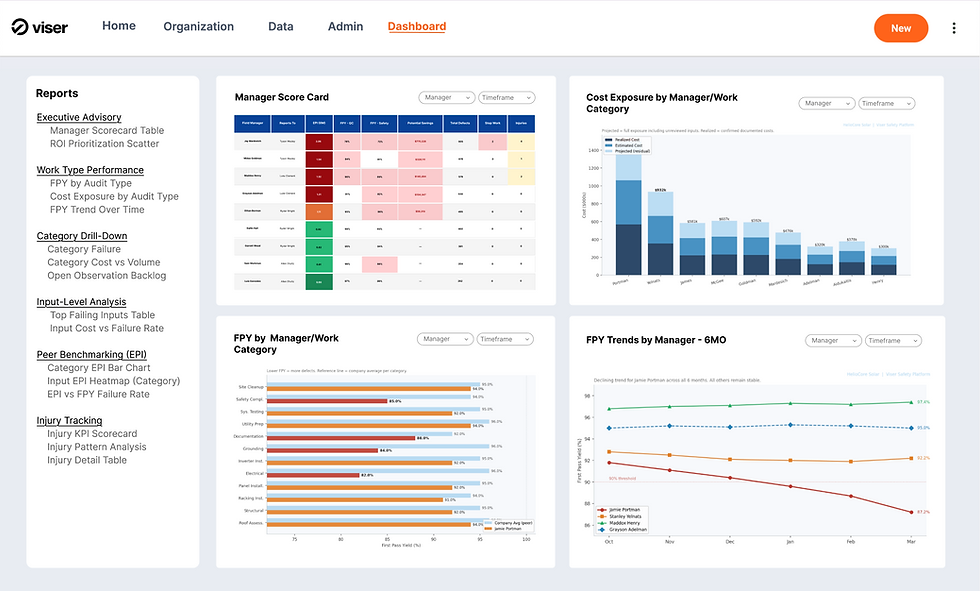Screen dimensions: 980x591
Task: Go to the Home tab
Action: [119, 26]
